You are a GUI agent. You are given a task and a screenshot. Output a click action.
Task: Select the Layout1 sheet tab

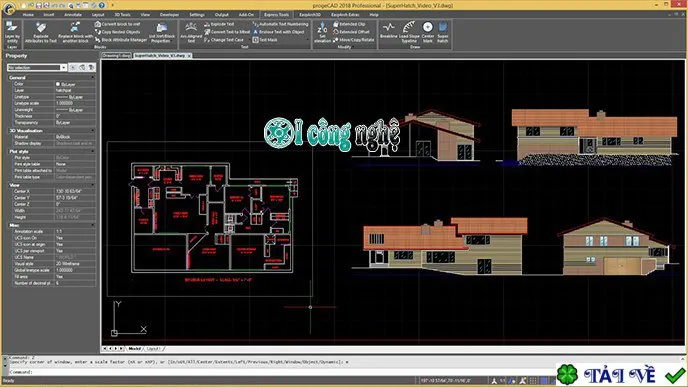153,348
